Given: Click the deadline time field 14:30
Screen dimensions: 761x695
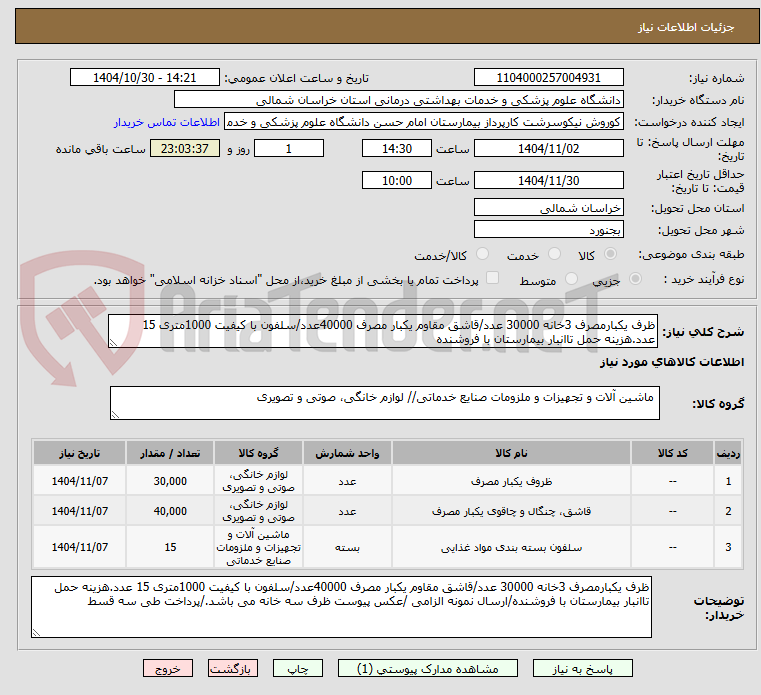Looking at the screenshot, I should [397, 149].
